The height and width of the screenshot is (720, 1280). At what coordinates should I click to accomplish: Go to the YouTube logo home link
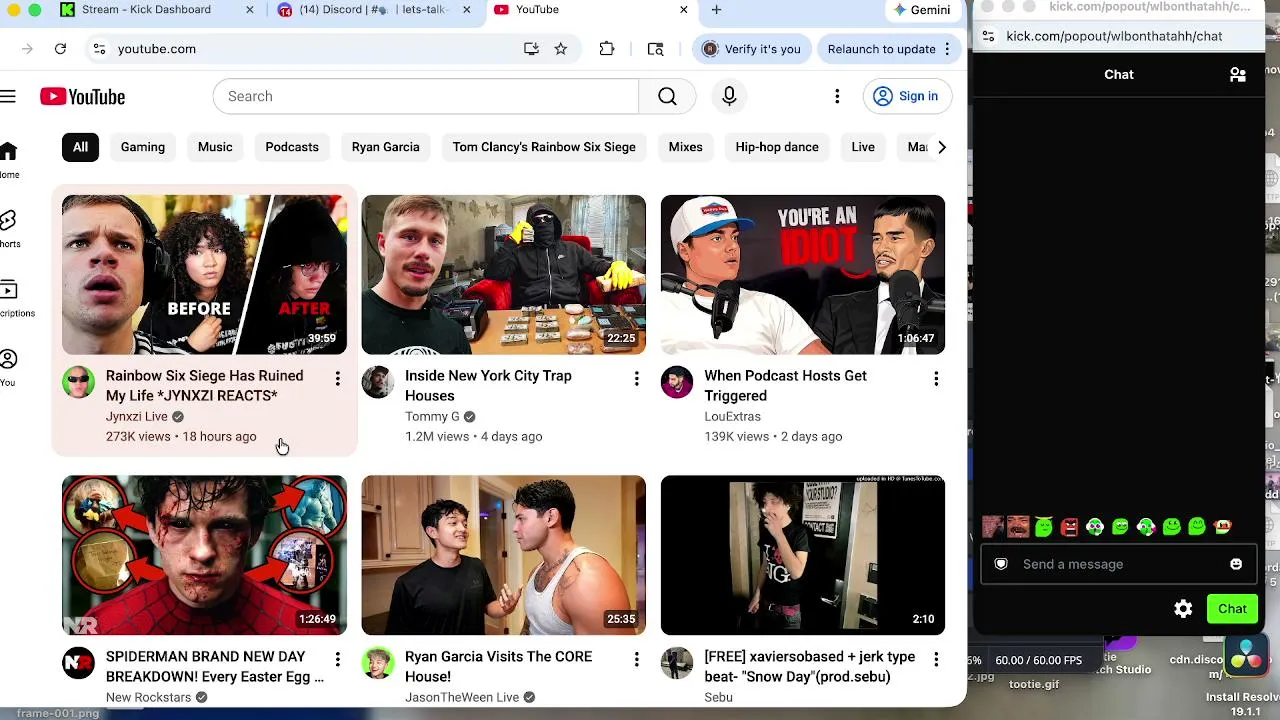pos(83,96)
